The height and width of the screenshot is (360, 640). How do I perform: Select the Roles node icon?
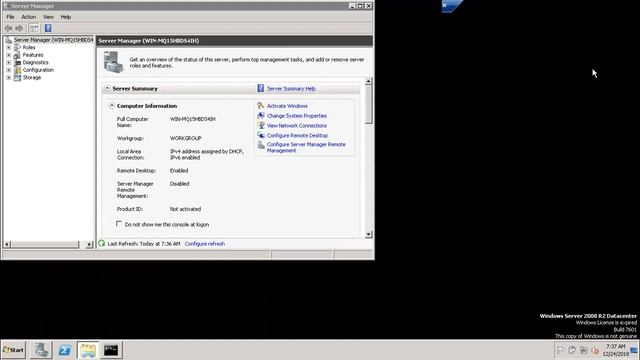click(17, 47)
